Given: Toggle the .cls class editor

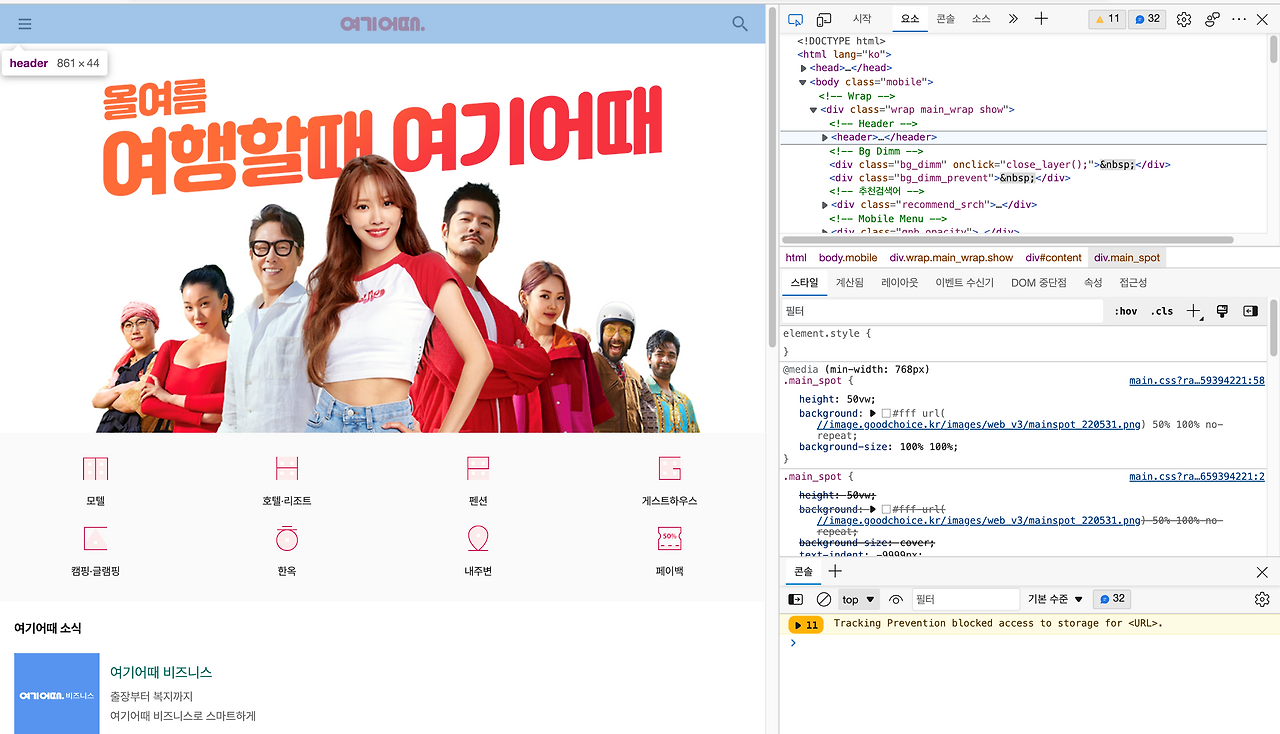Looking at the screenshot, I should 1161,311.
